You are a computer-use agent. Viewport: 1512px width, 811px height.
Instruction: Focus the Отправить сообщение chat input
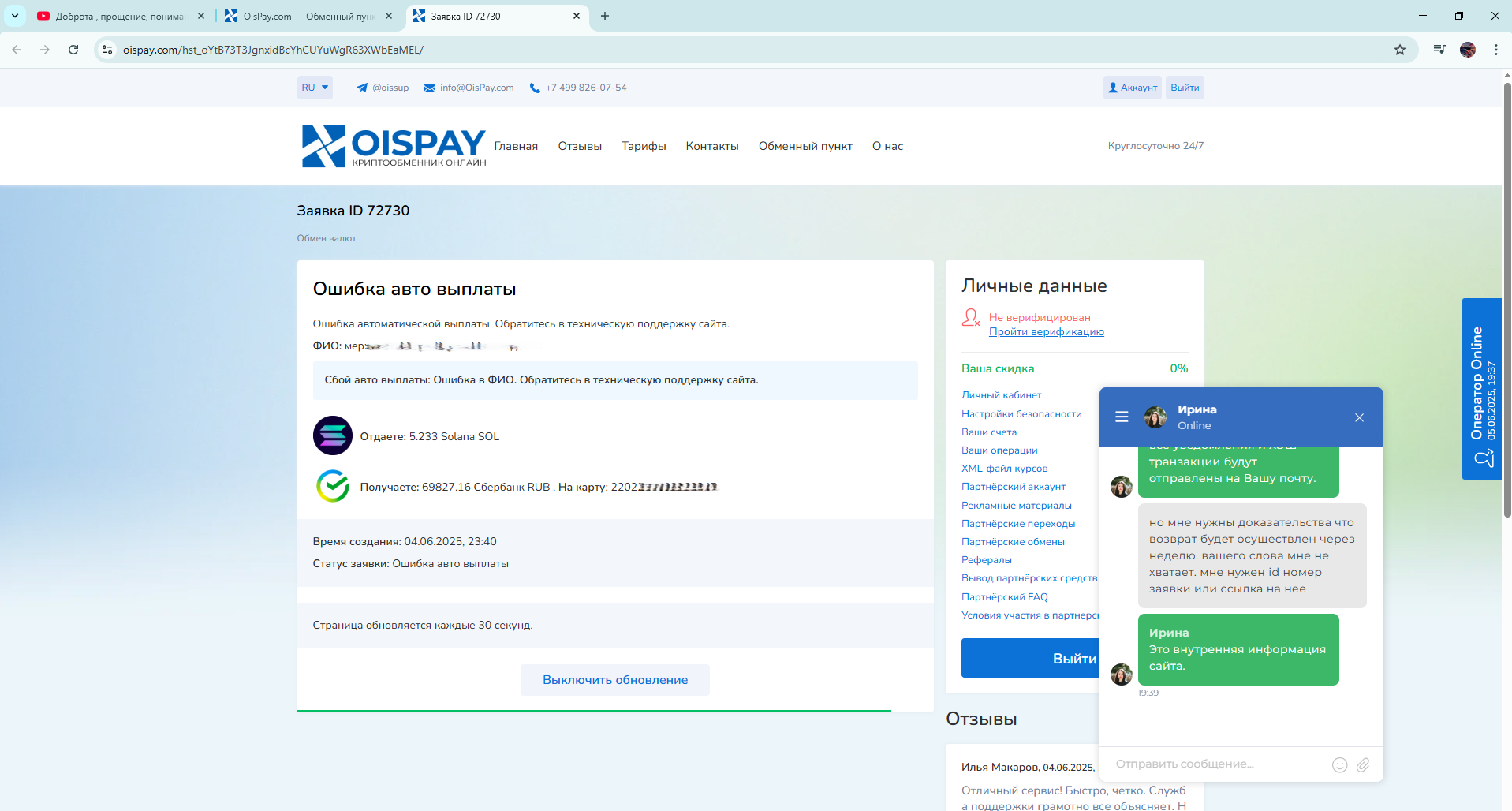(x=1219, y=764)
